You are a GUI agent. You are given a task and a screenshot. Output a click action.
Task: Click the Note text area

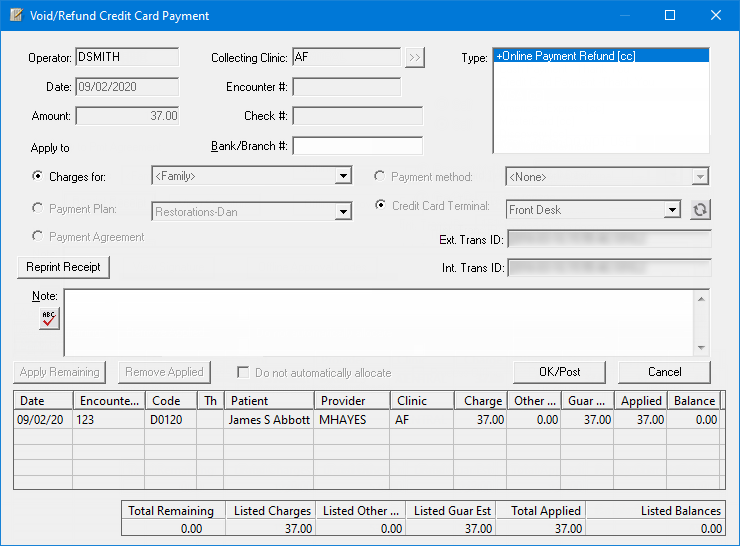[x=380, y=322]
